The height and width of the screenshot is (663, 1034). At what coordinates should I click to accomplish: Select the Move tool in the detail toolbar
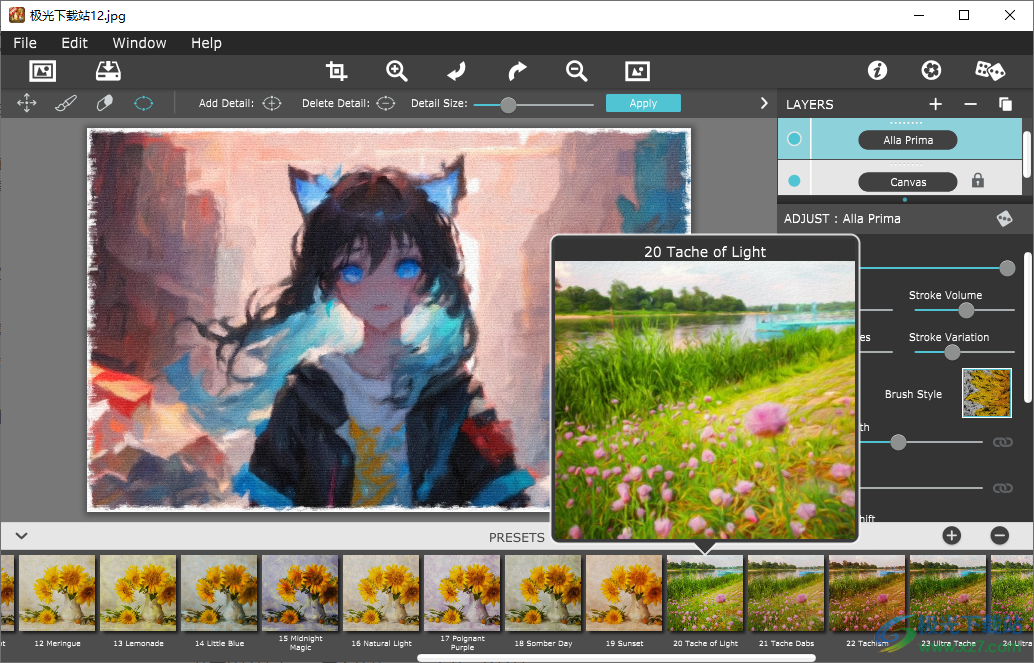26,102
